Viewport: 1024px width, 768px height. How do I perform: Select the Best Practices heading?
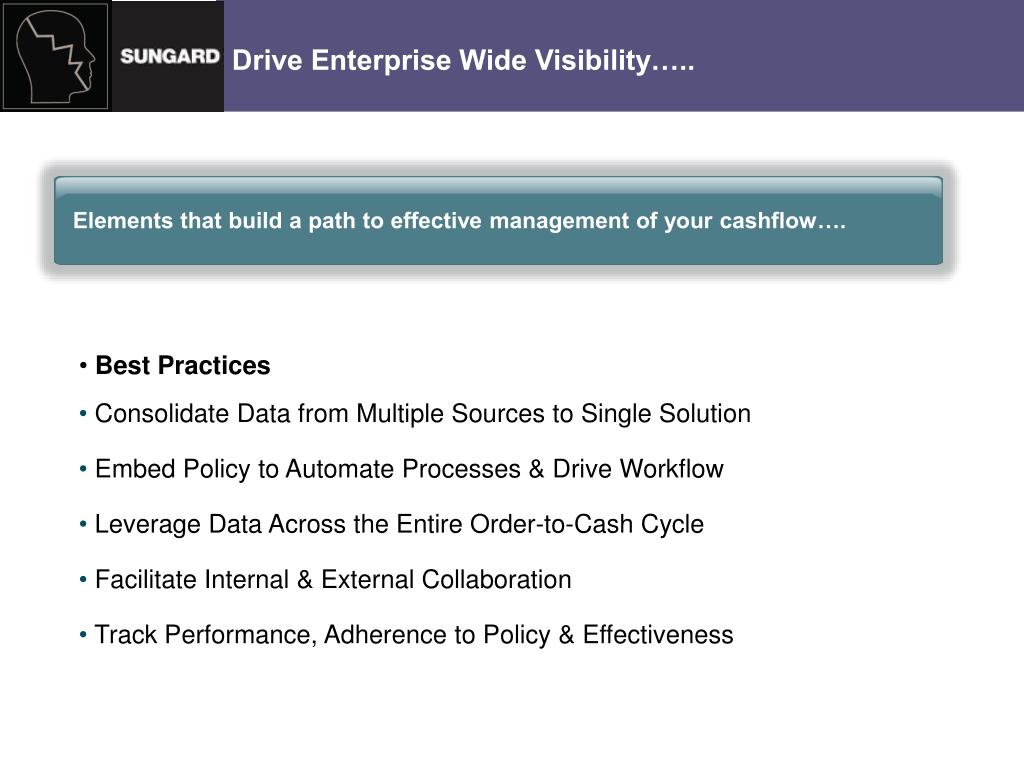coord(183,366)
